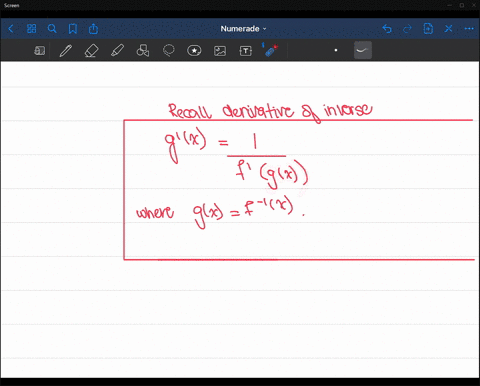Viewport: 480px width, 386px height.
Task: Select the Shapes tool
Action: click(143, 51)
